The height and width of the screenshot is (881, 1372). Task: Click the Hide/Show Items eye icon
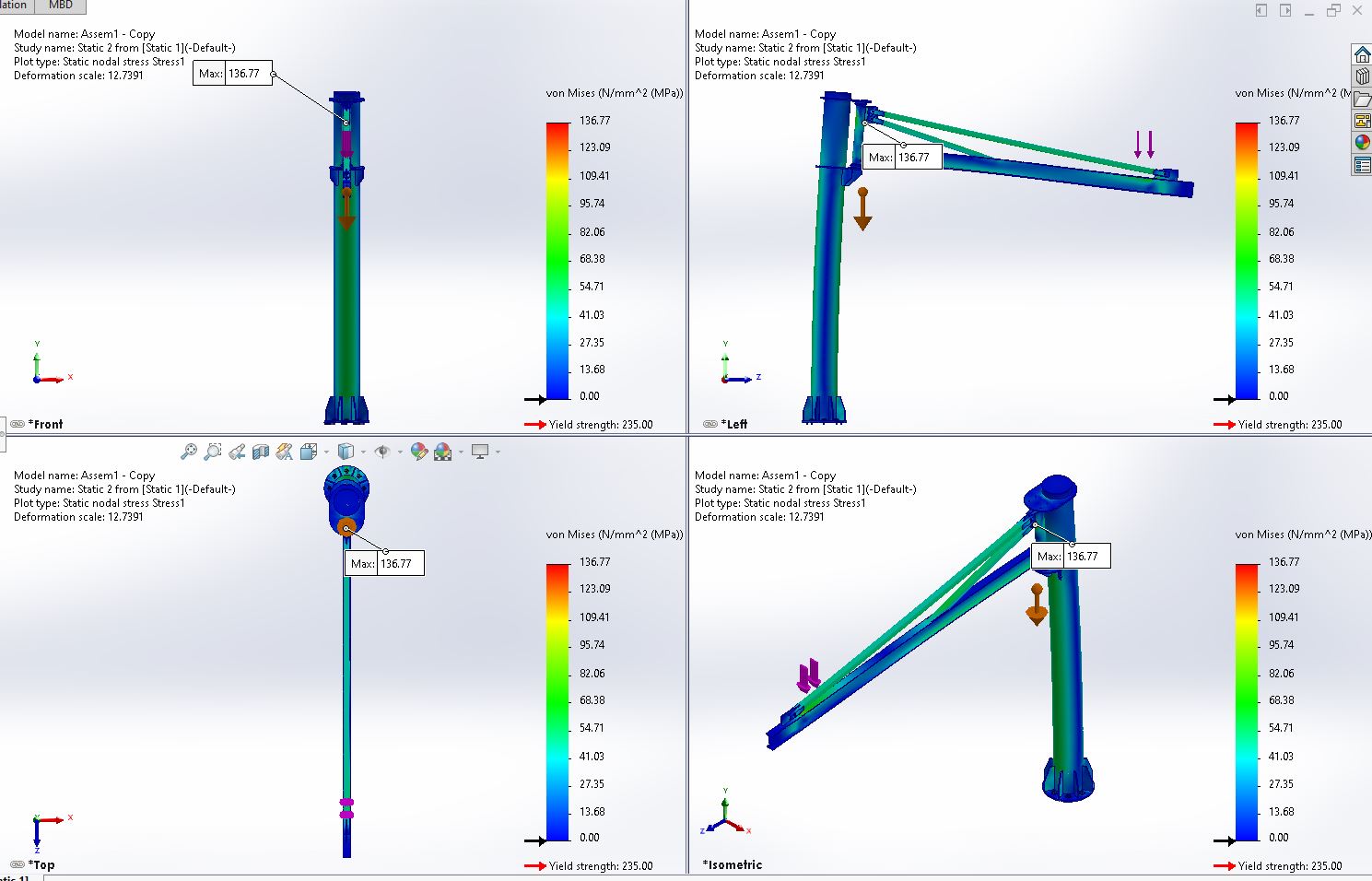click(x=382, y=452)
